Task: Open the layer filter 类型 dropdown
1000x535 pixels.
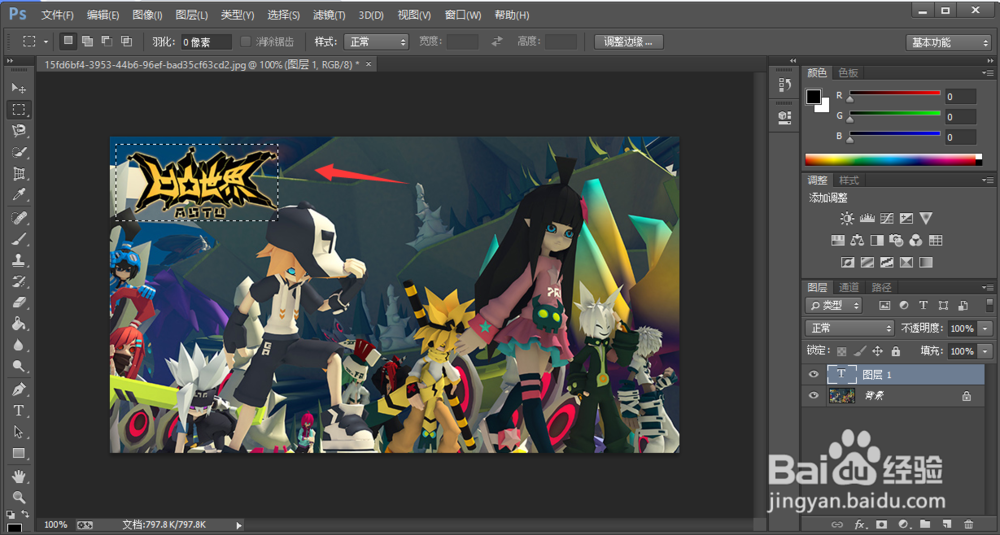Action: [833, 305]
